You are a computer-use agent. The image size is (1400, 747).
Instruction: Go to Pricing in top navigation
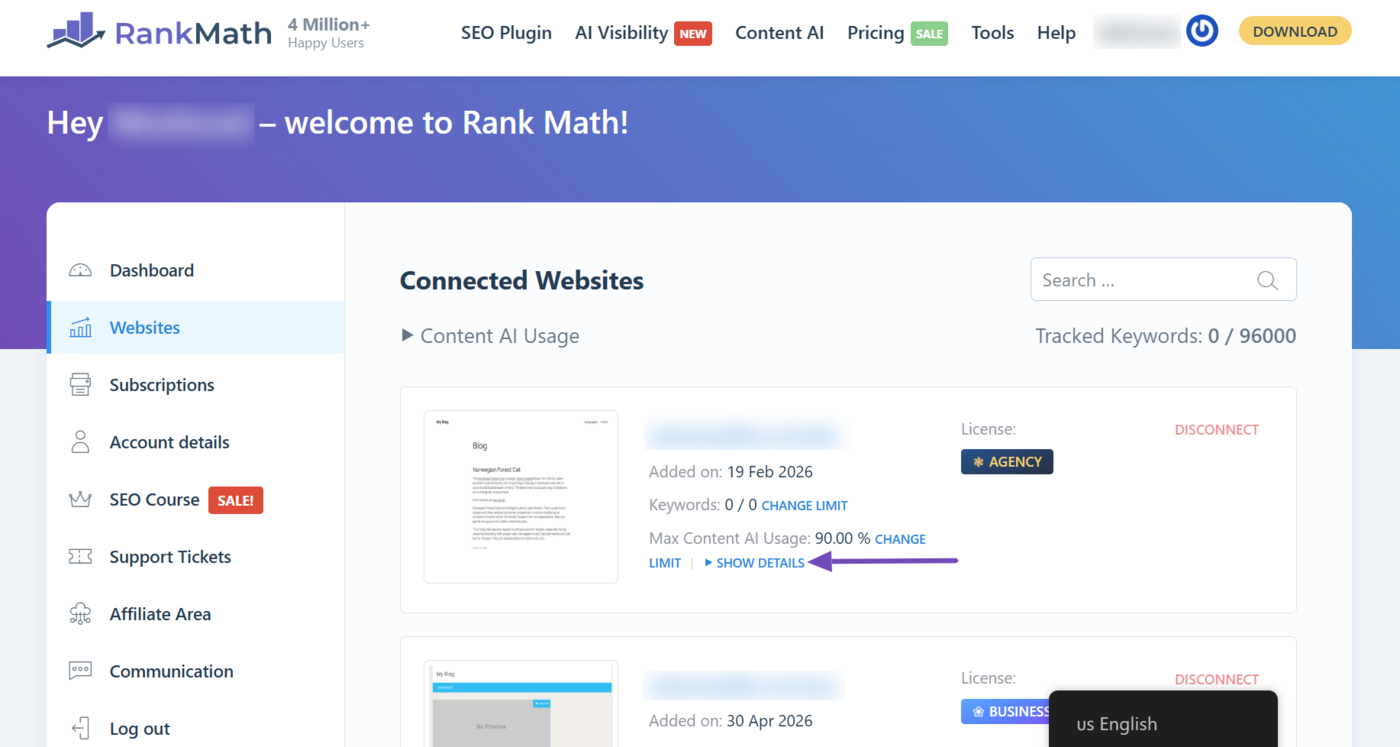pos(875,33)
